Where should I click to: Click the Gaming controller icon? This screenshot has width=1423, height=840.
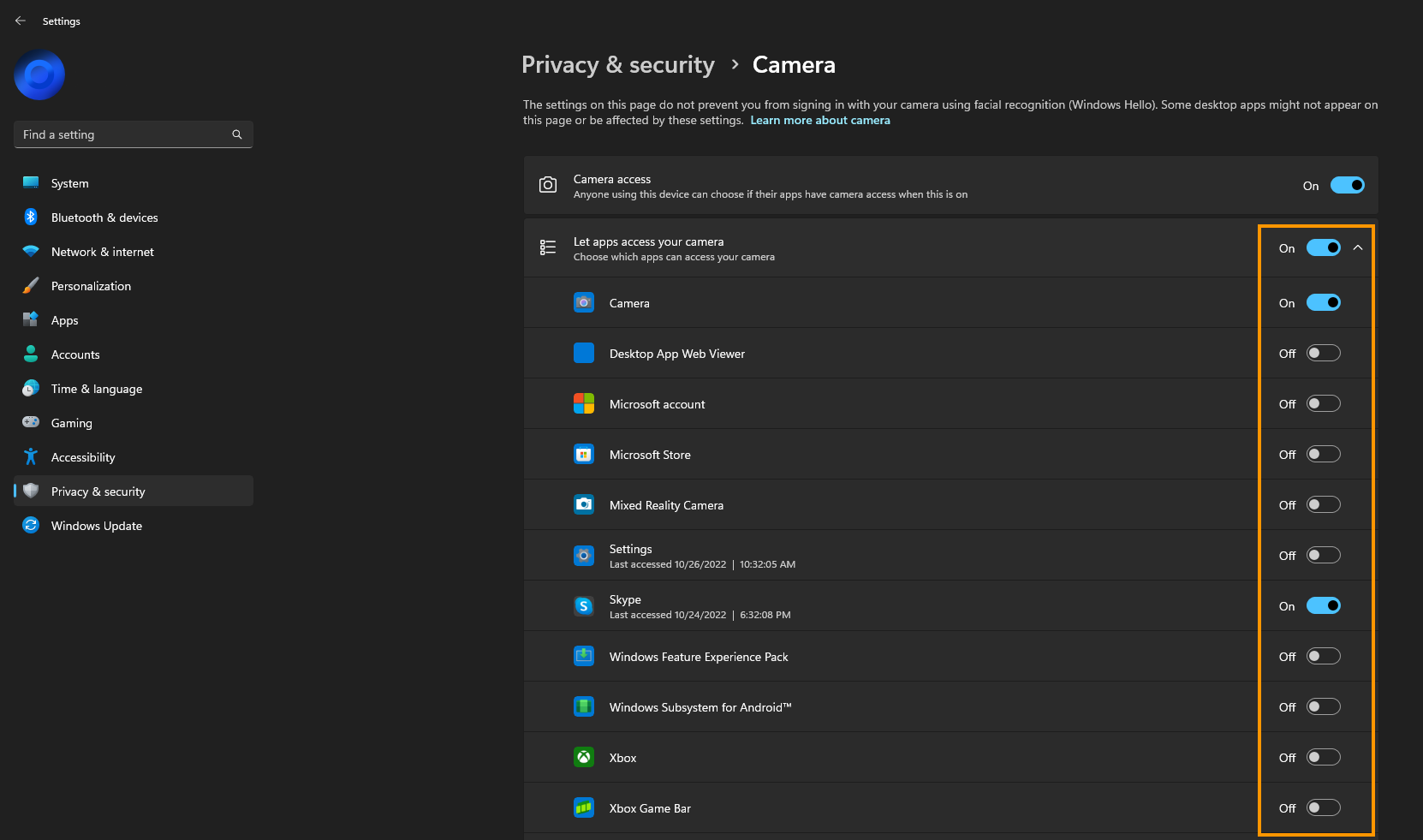point(31,422)
